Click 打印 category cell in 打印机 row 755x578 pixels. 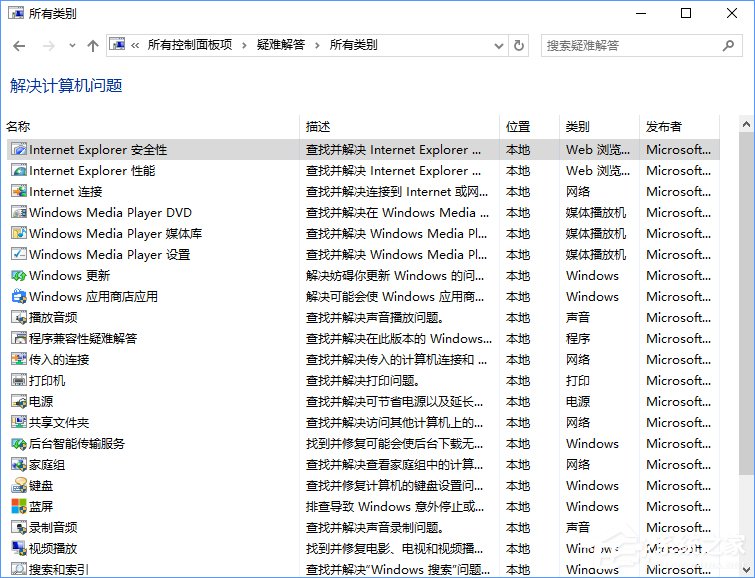578,381
